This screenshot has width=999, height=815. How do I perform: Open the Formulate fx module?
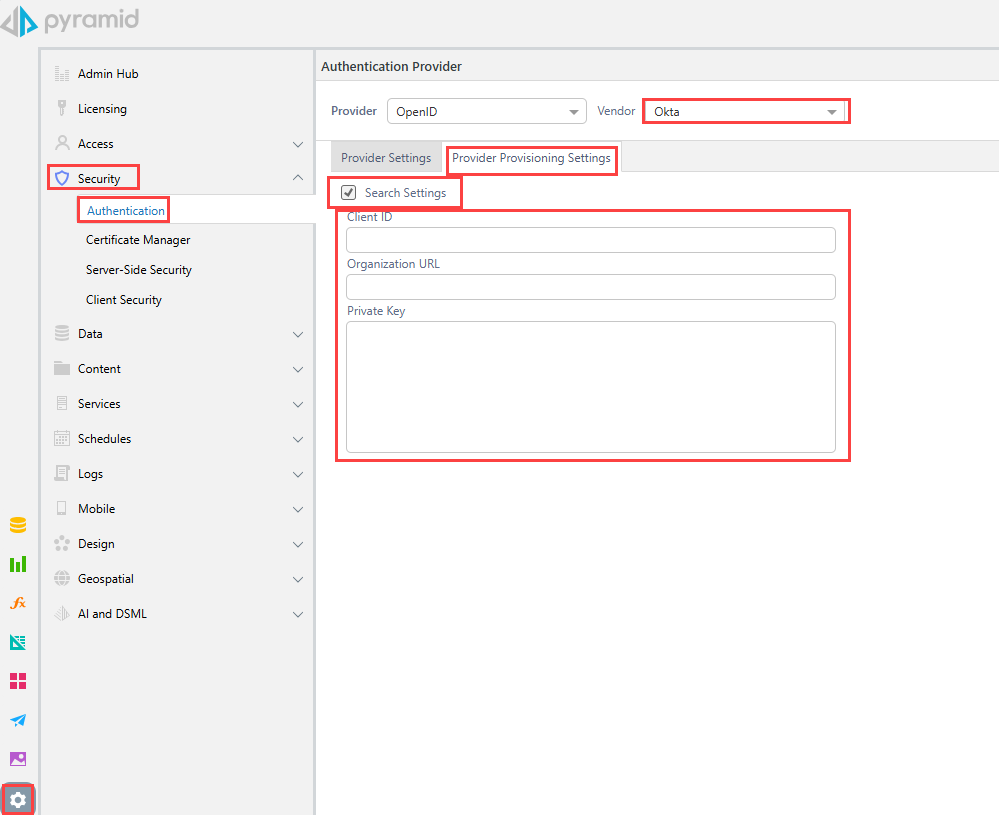17,602
